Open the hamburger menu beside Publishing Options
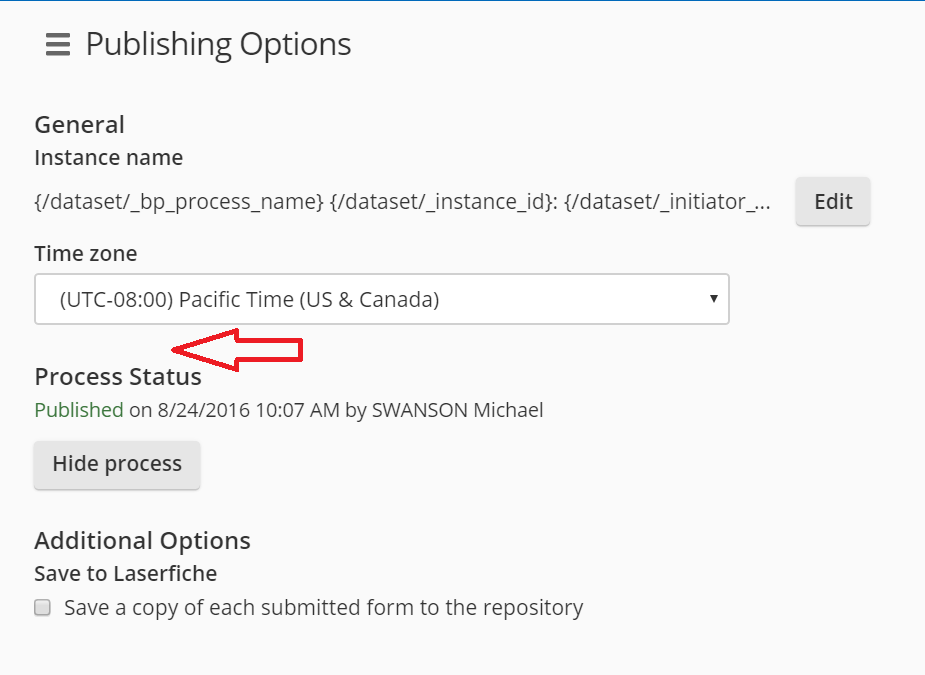The height and width of the screenshot is (675, 925). [x=58, y=45]
